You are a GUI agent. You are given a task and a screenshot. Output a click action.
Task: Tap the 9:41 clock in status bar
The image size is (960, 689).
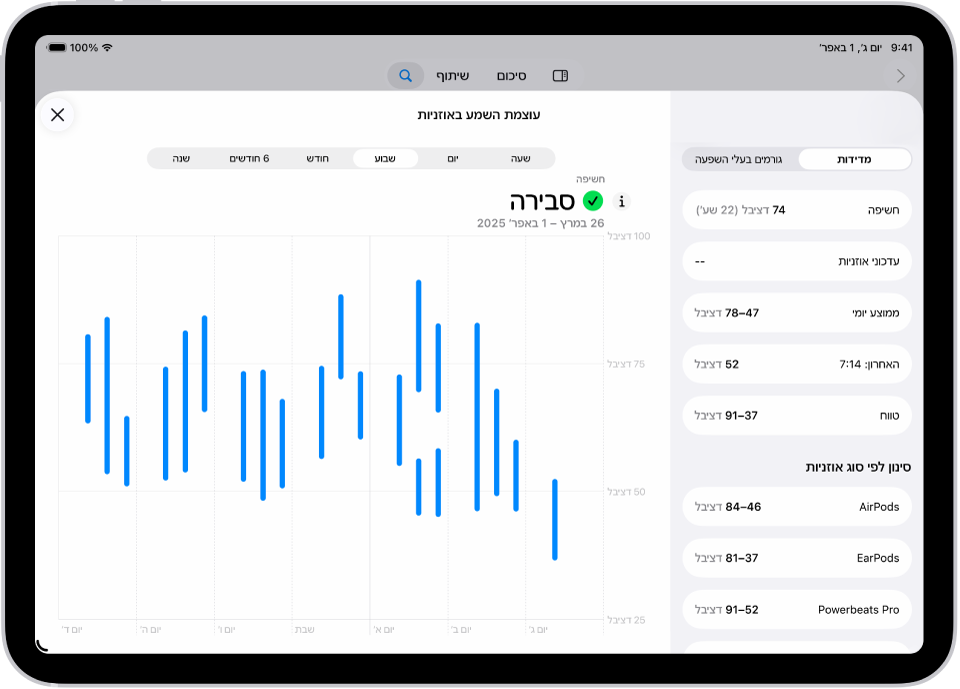pyautogui.click(x=901, y=48)
